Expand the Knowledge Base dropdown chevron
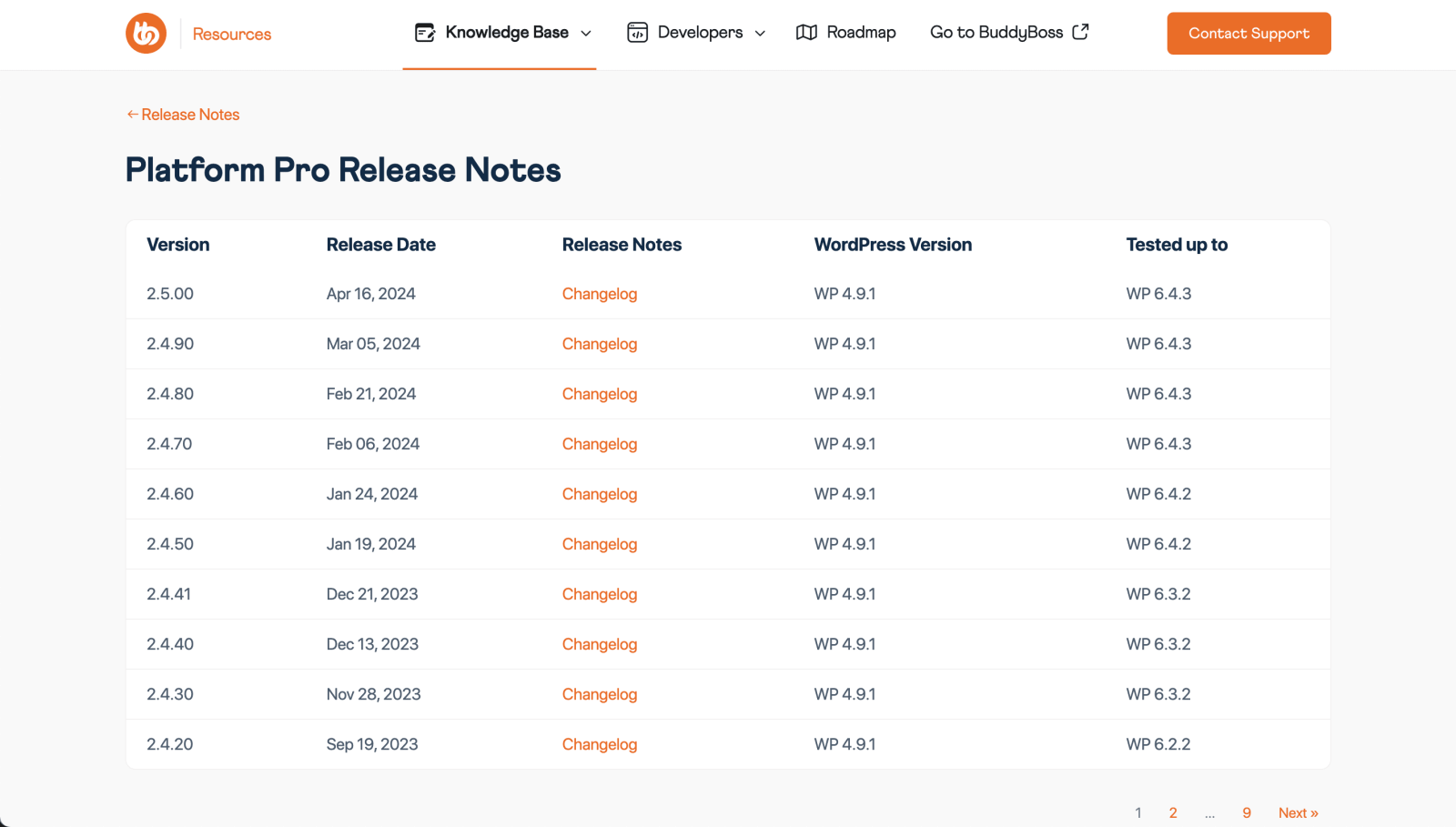The image size is (1456, 827). click(x=586, y=34)
